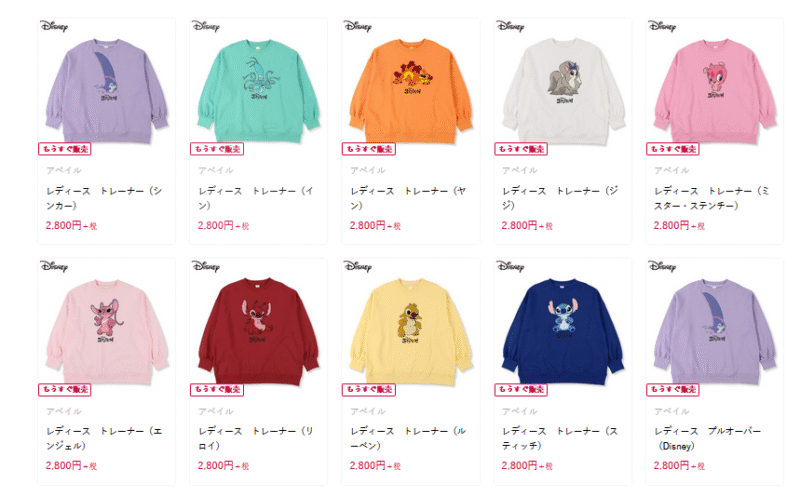800x497 pixels.
Task: Click the アベイル brand label under the red sweatshirt
Action: (x=215, y=411)
